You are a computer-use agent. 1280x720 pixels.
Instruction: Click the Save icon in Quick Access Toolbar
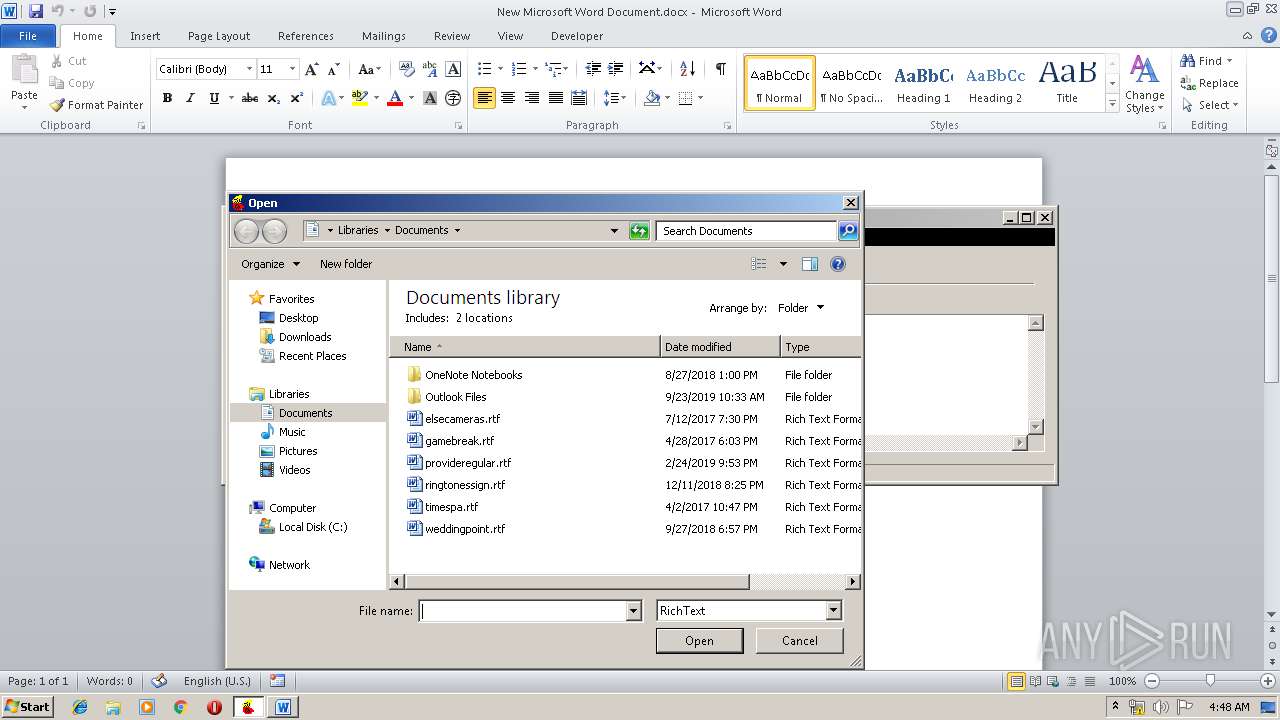[36, 11]
